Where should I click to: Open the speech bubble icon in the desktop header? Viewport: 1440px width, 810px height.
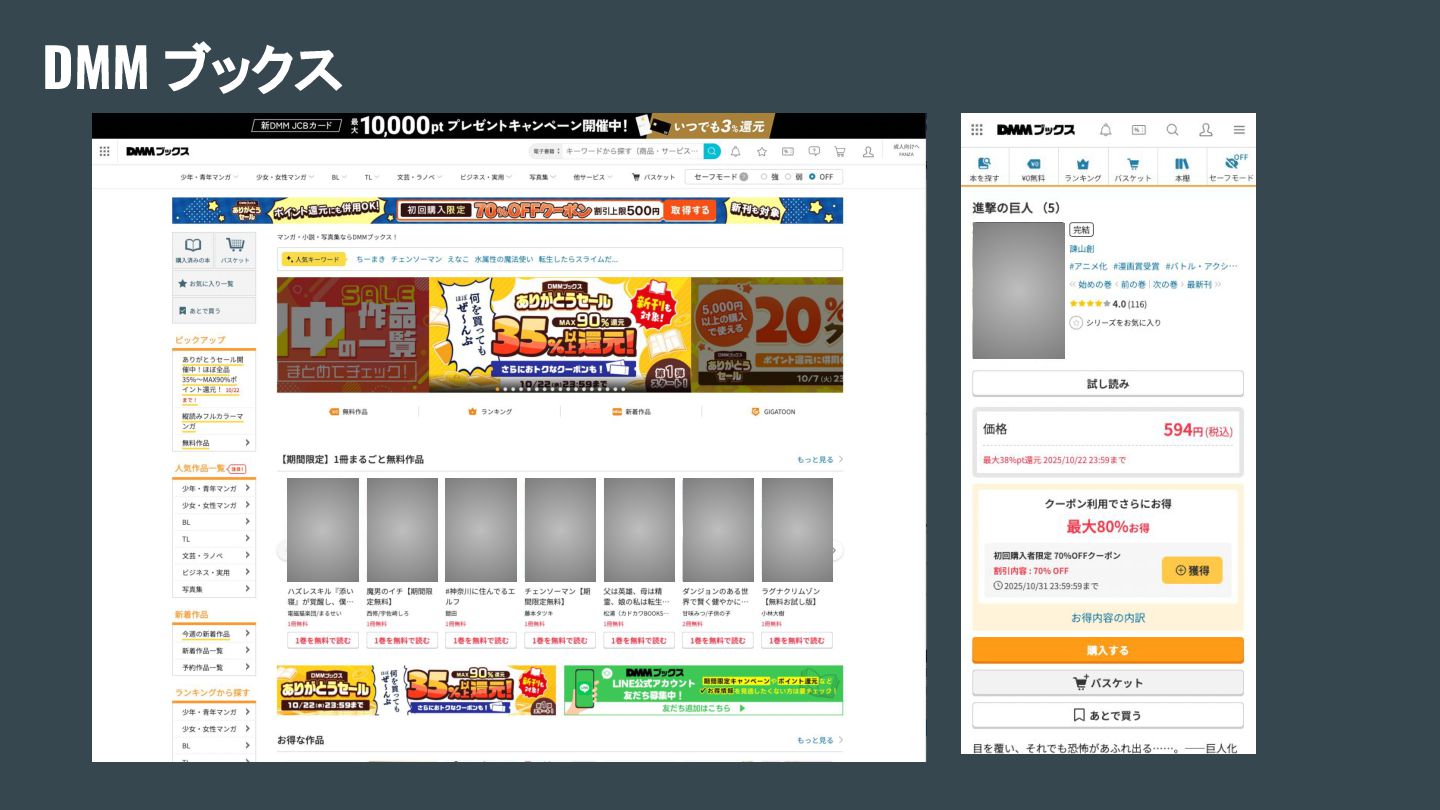tap(814, 151)
